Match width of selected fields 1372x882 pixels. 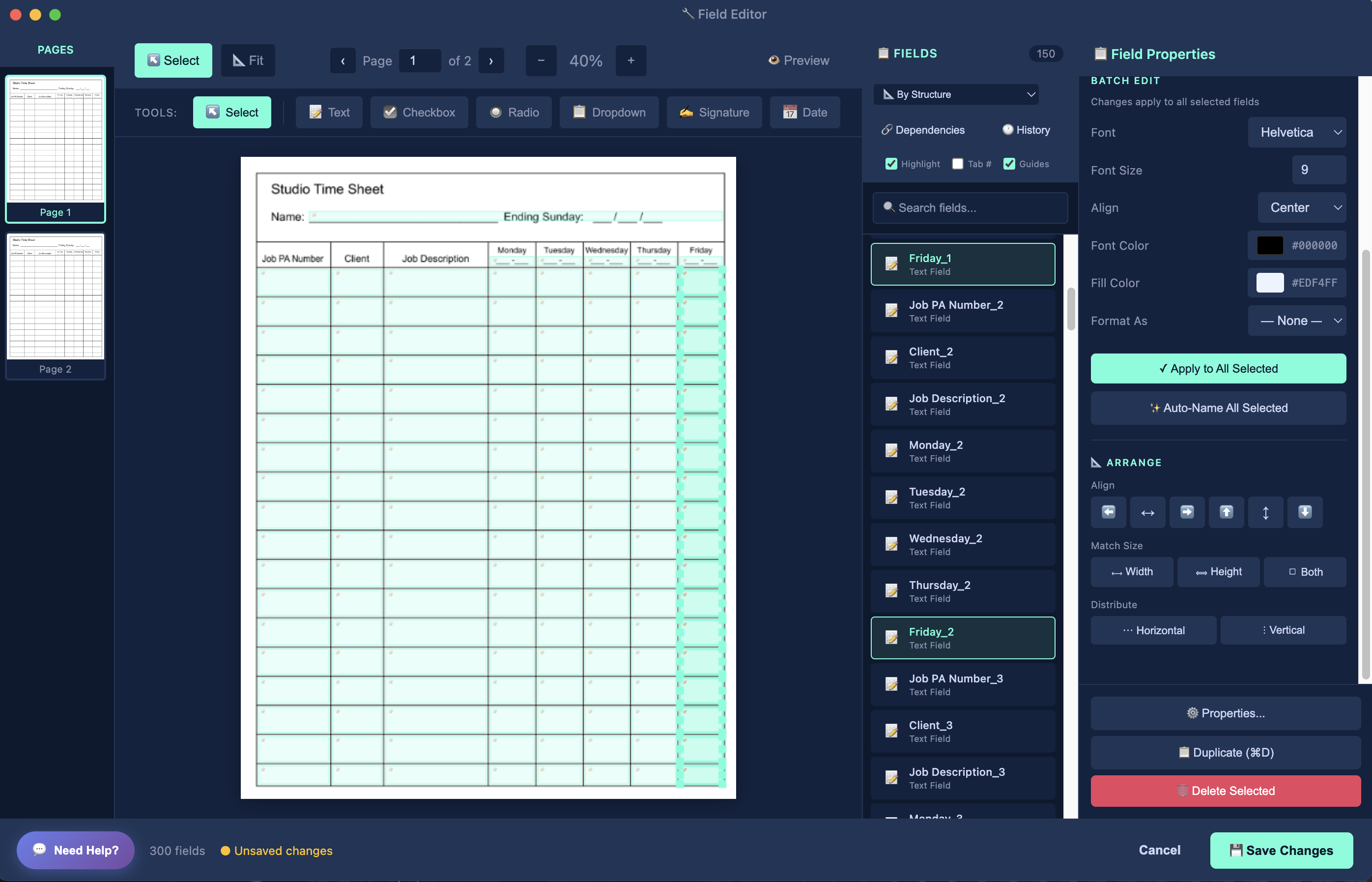click(x=1132, y=572)
